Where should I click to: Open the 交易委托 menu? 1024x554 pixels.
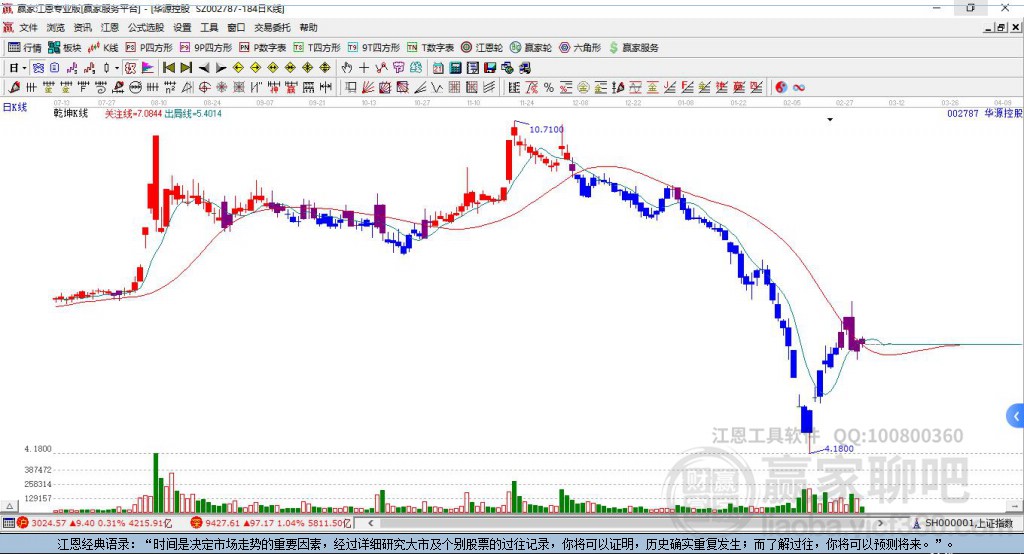[272, 27]
